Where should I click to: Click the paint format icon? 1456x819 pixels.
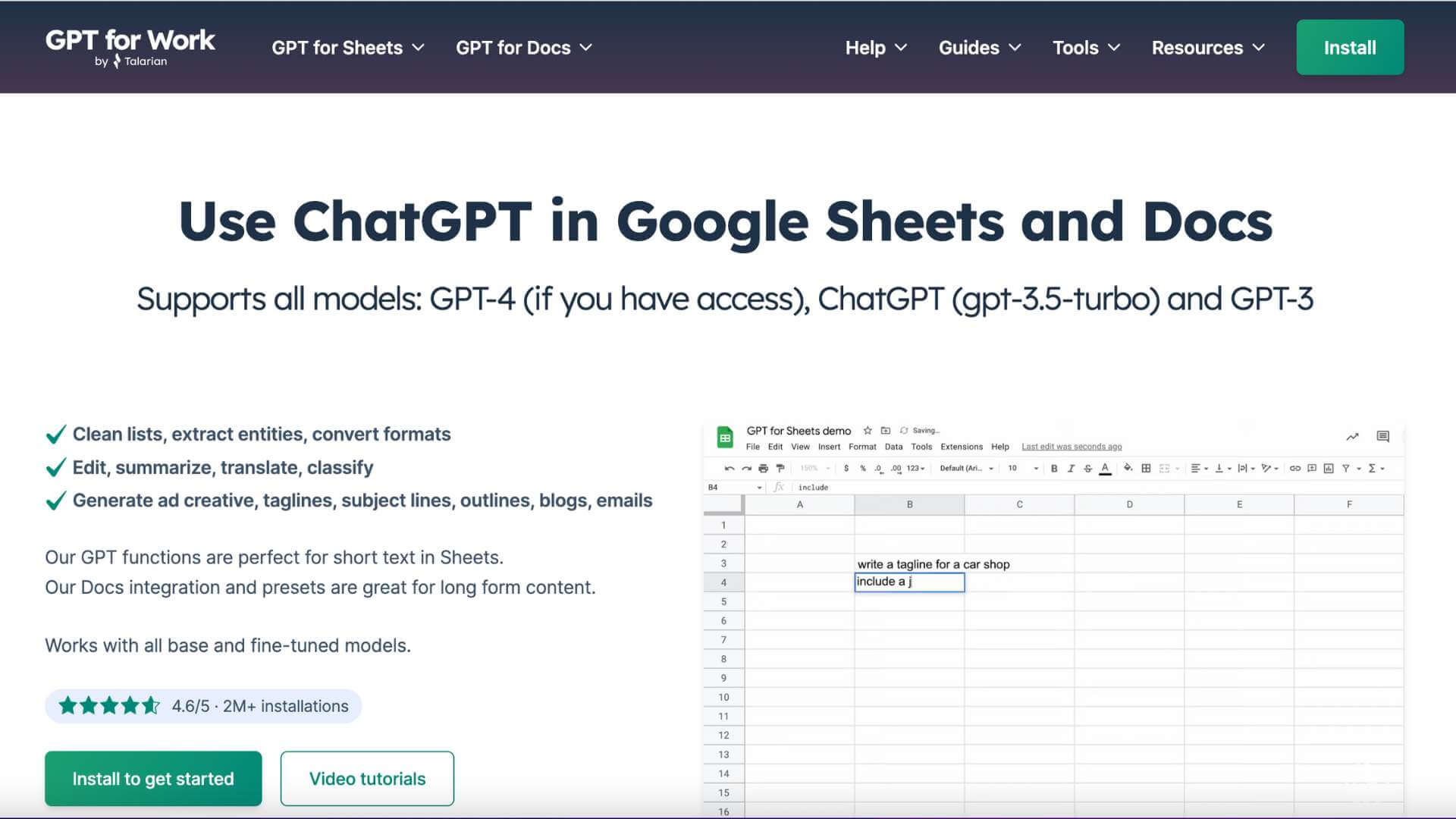780,469
